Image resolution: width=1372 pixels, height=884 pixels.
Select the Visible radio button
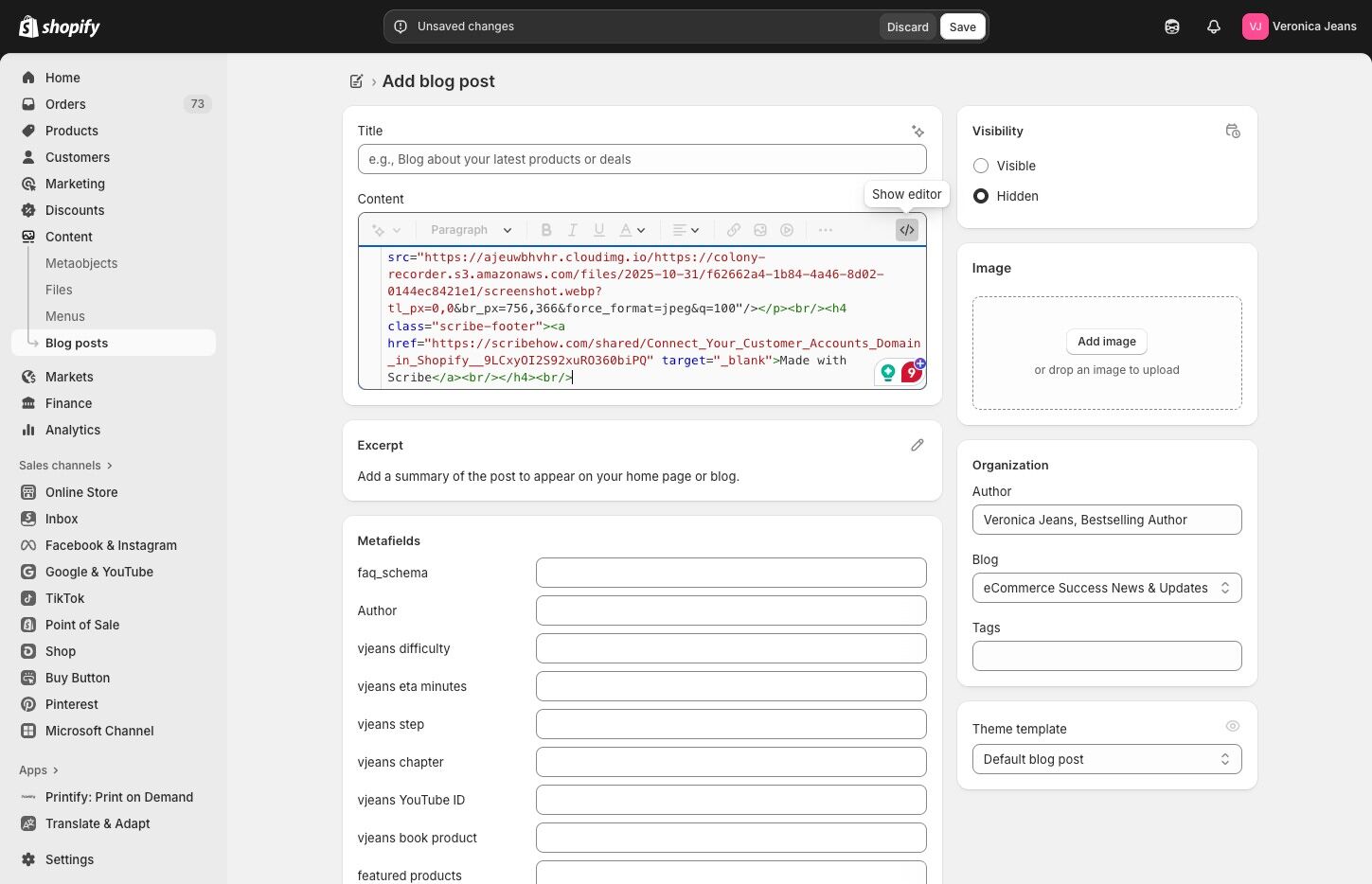(x=981, y=166)
